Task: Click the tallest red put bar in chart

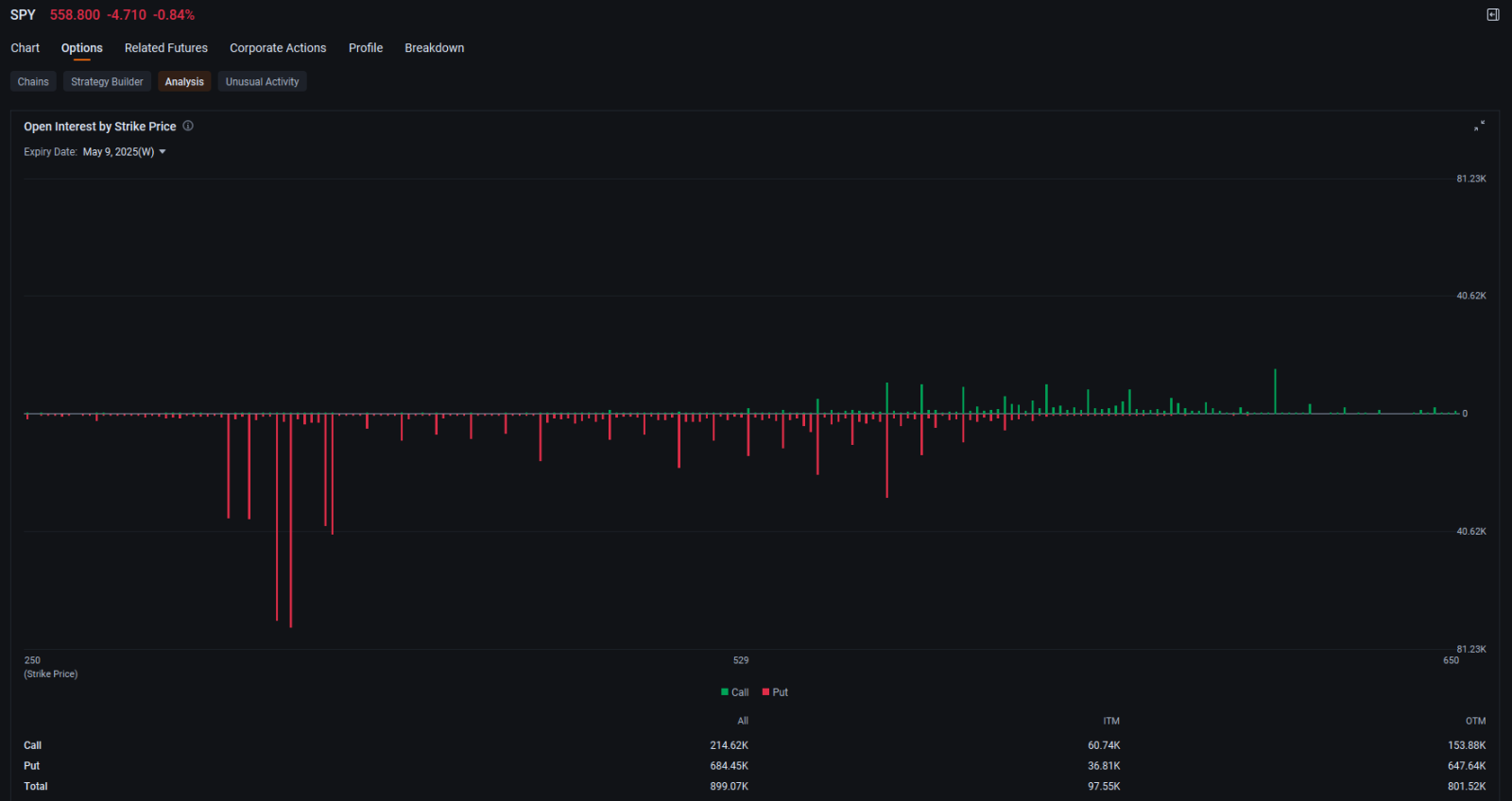Action: point(290,520)
